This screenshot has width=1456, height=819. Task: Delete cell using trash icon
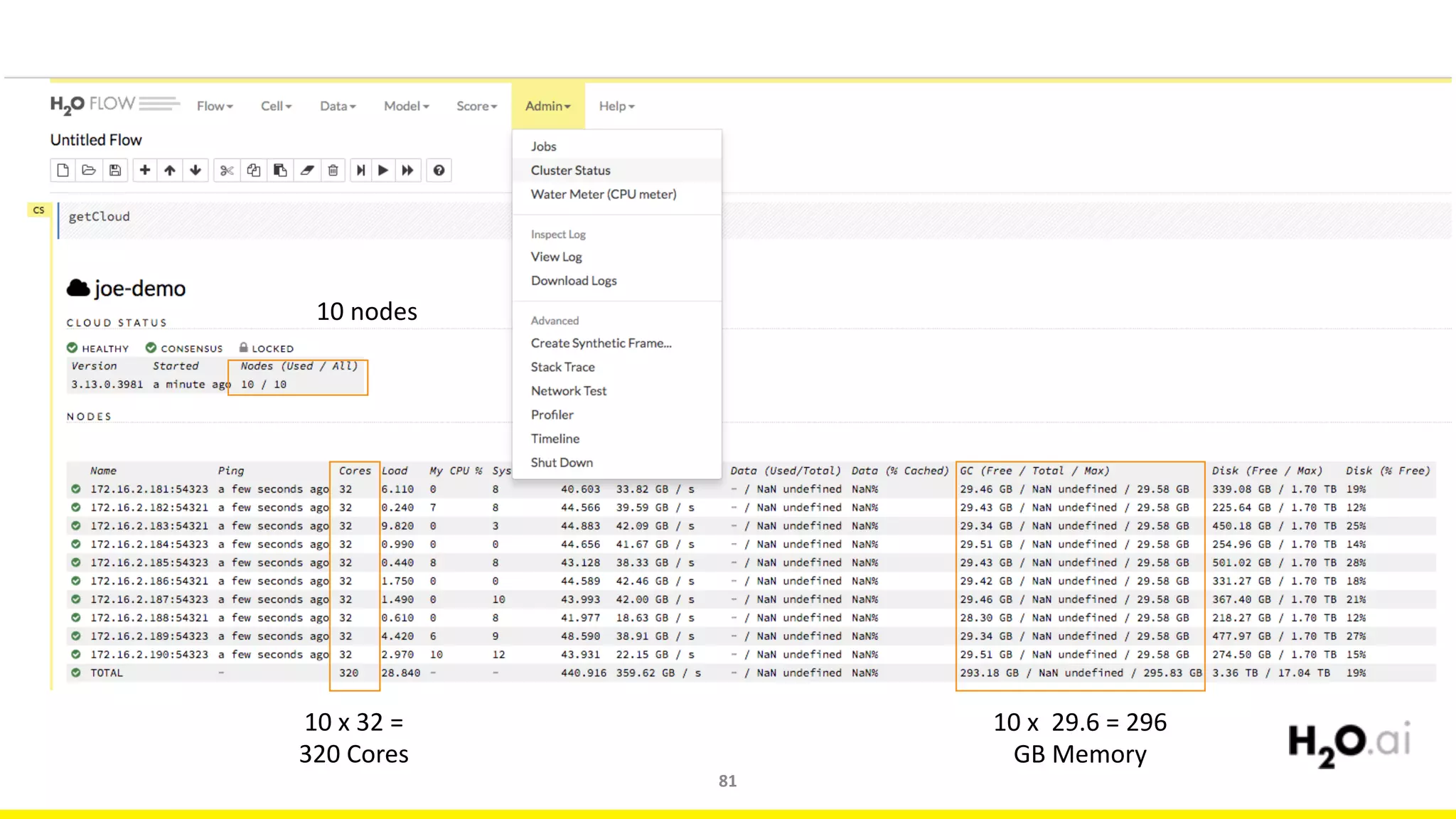click(x=333, y=170)
